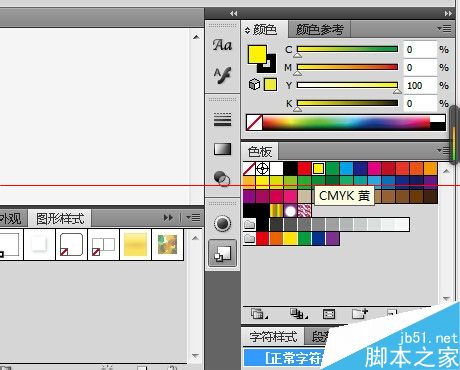460x370 pixels.
Task: Click the None box on color spectrum
Action: tap(254, 122)
